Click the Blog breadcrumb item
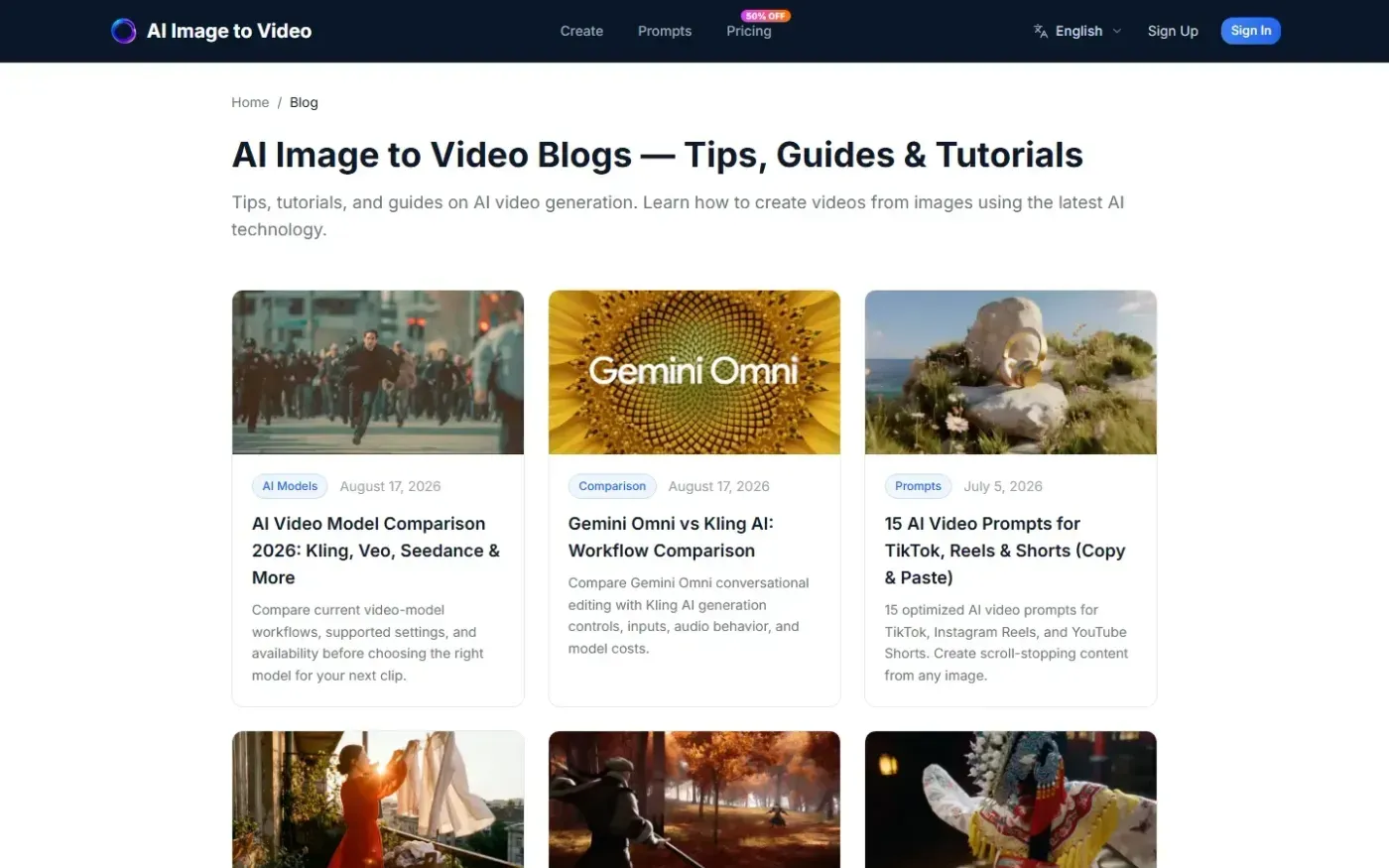1389x868 pixels. click(304, 102)
